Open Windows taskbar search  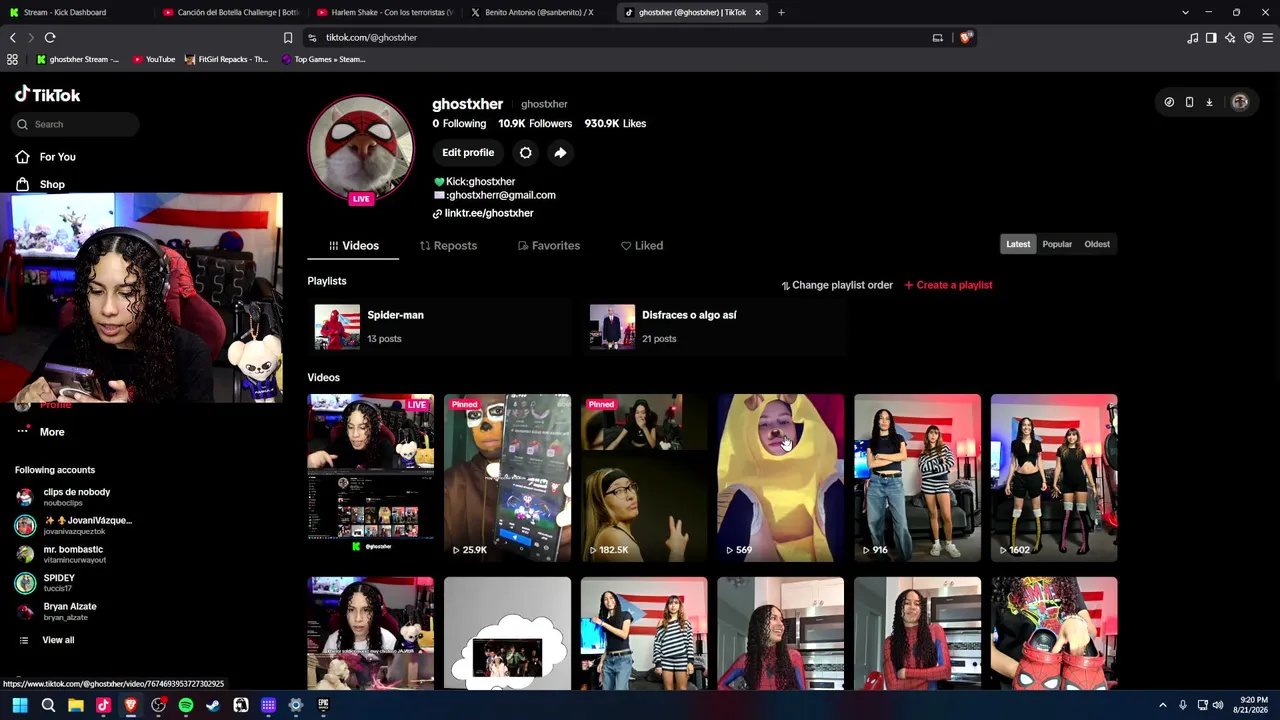(x=48, y=705)
